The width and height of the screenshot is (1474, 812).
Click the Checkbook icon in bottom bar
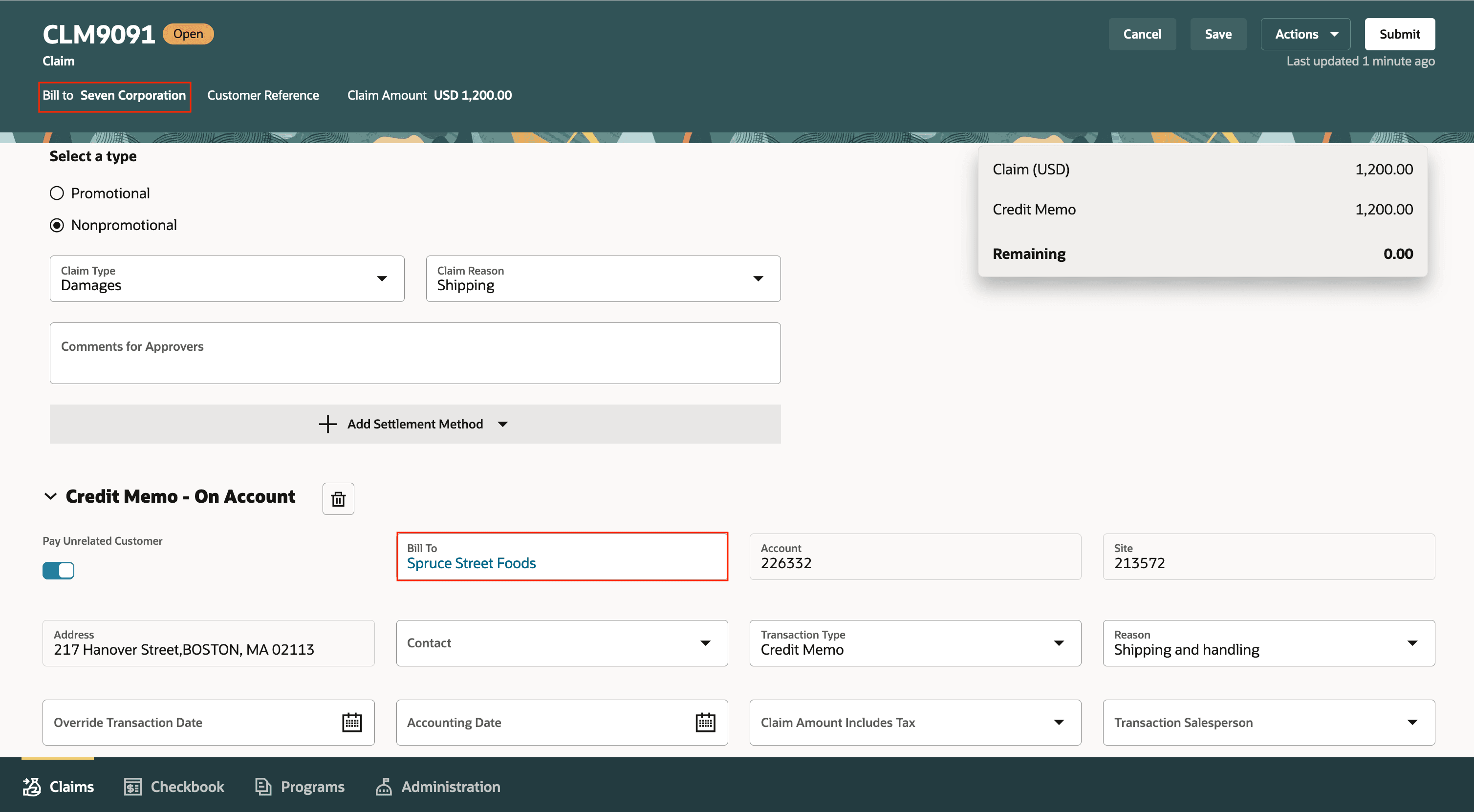133,786
